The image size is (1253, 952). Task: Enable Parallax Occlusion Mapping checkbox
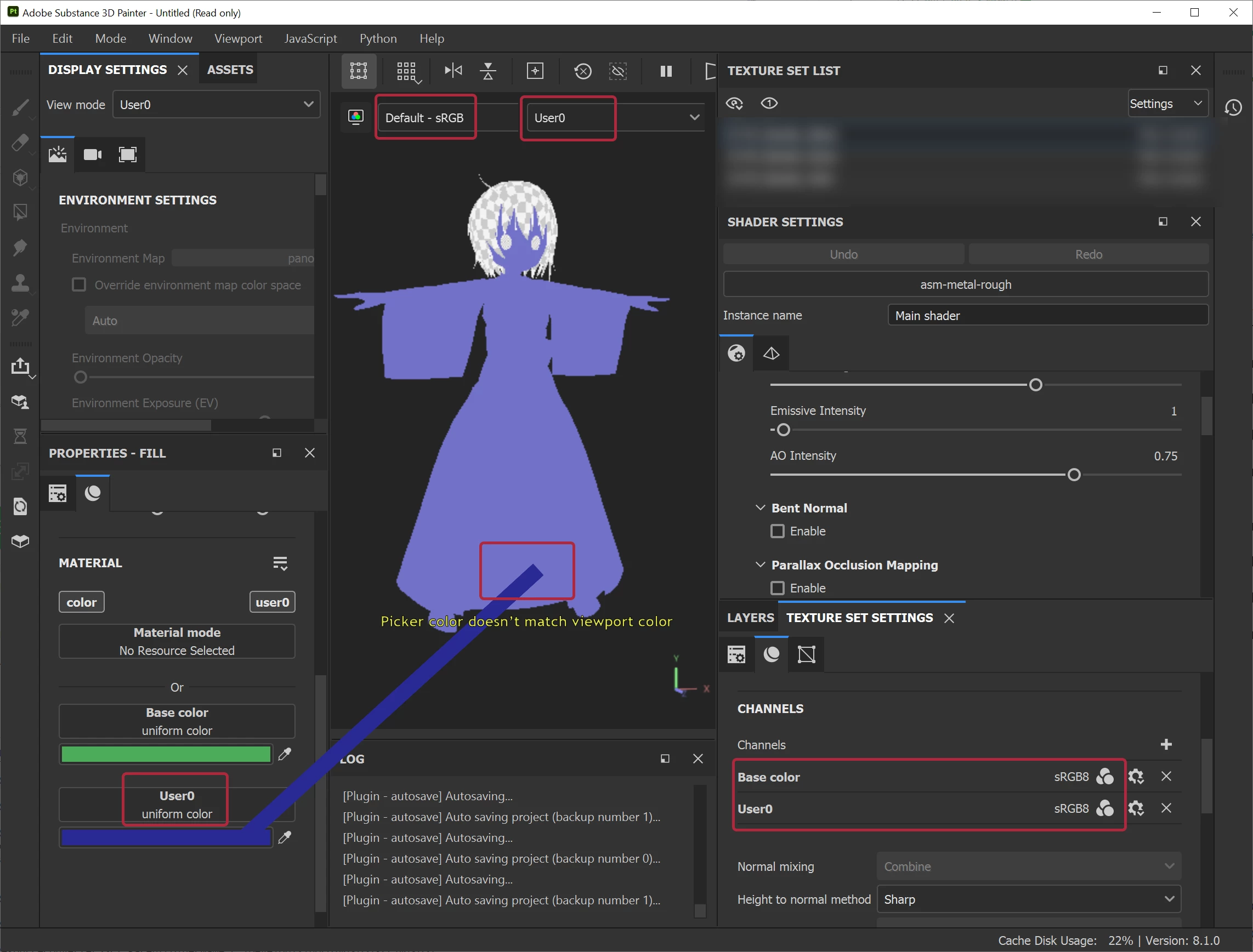[778, 588]
